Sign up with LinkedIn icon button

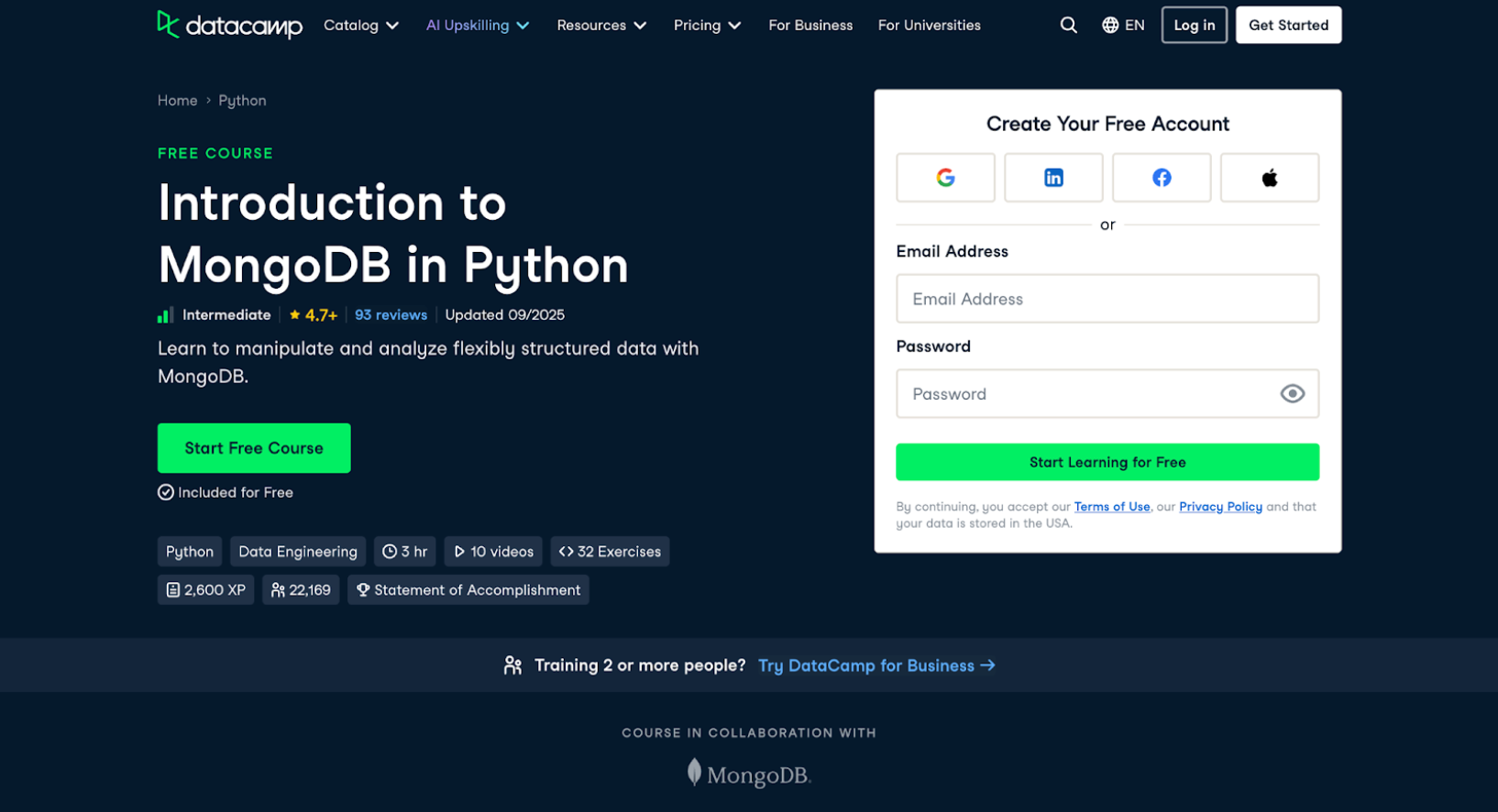tap(1053, 178)
